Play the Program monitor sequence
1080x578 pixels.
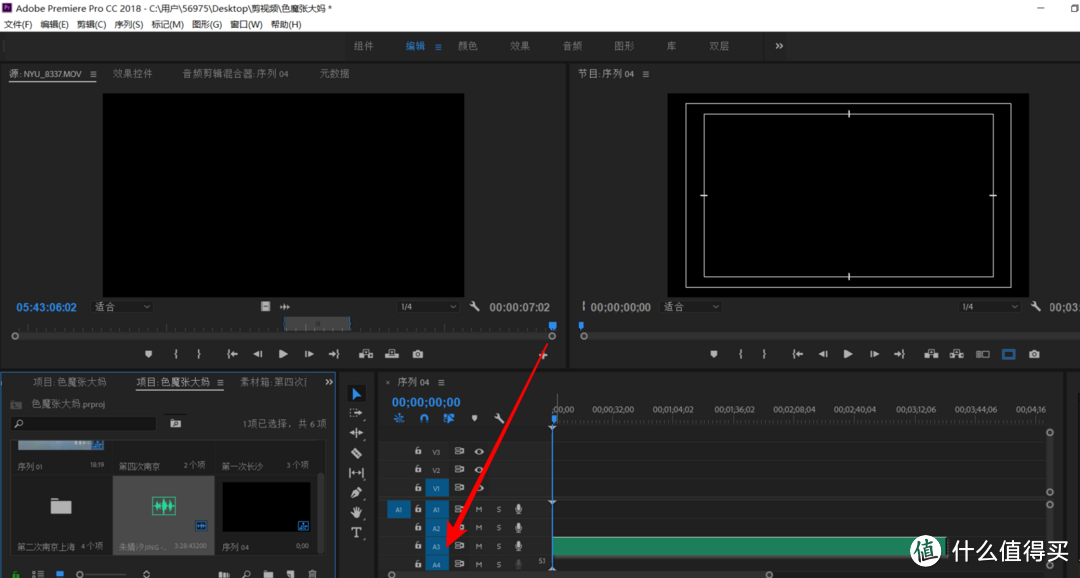point(848,354)
